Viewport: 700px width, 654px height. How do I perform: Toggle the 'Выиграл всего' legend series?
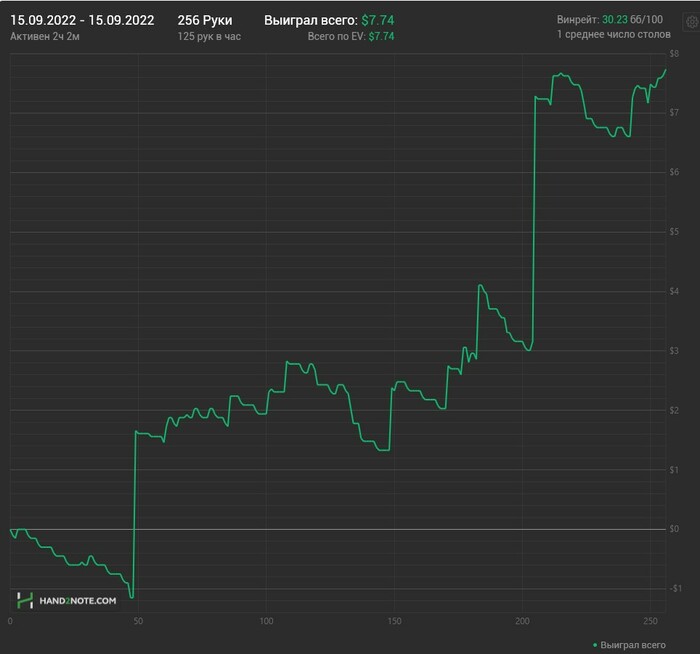click(x=629, y=645)
